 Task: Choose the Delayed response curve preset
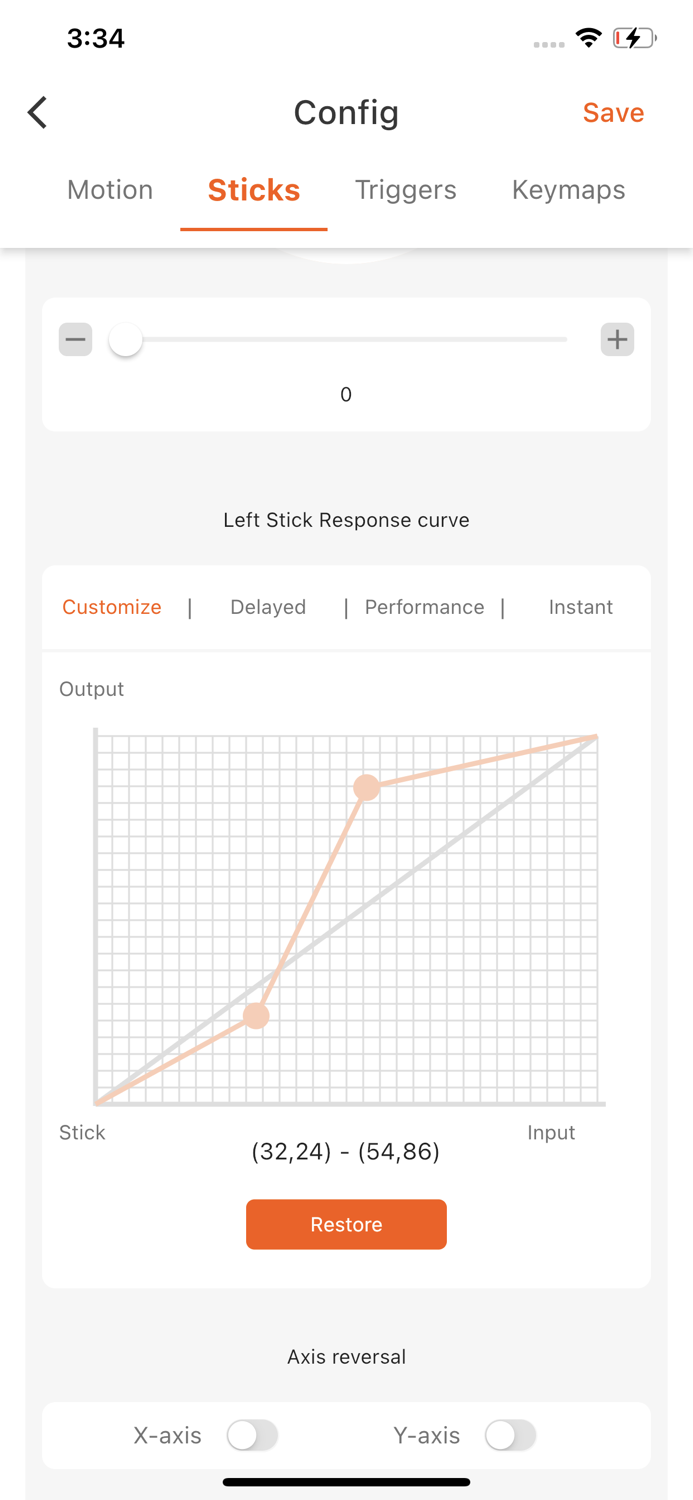pos(268,607)
